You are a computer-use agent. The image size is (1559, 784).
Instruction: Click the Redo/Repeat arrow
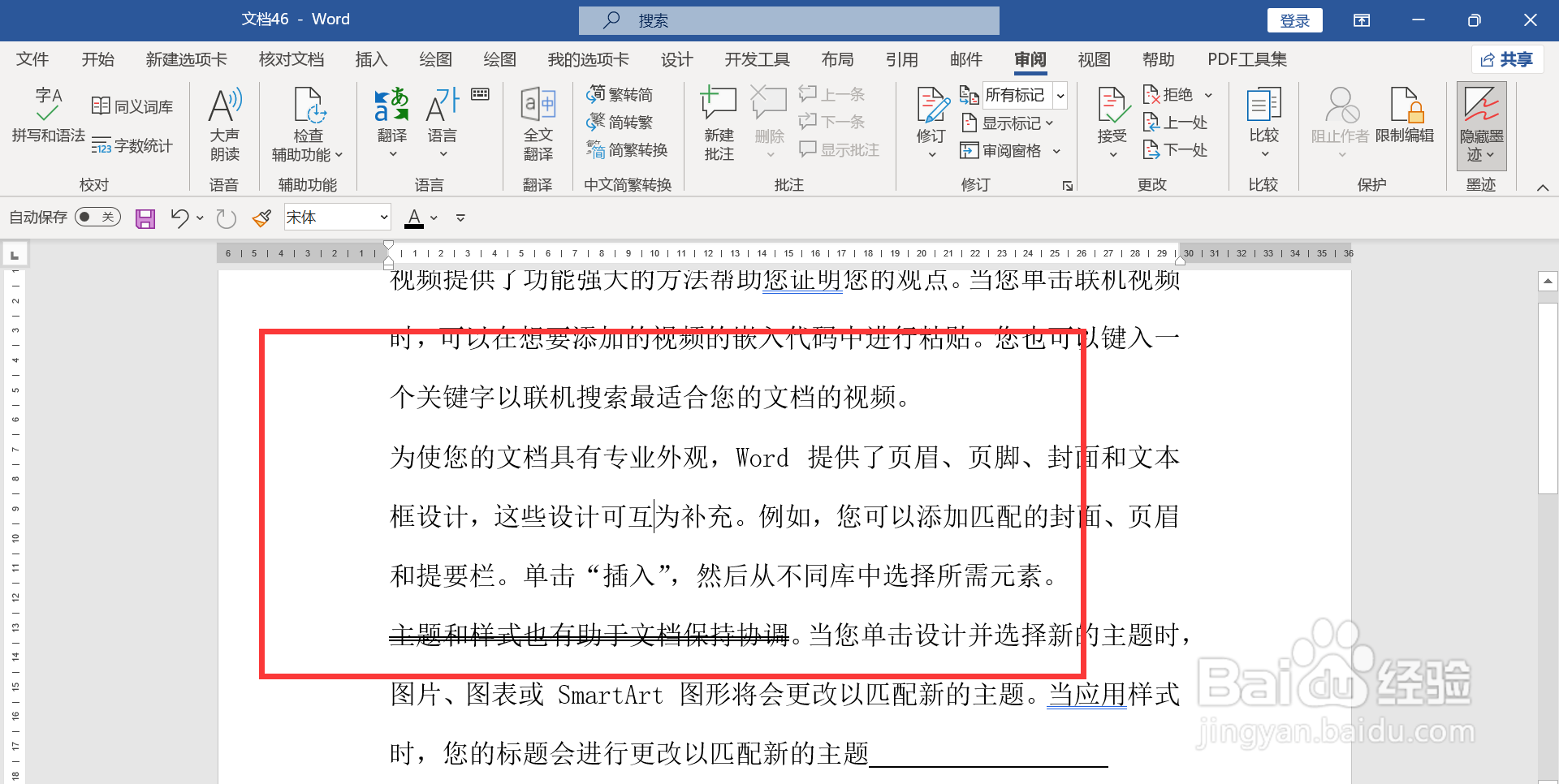(227, 218)
